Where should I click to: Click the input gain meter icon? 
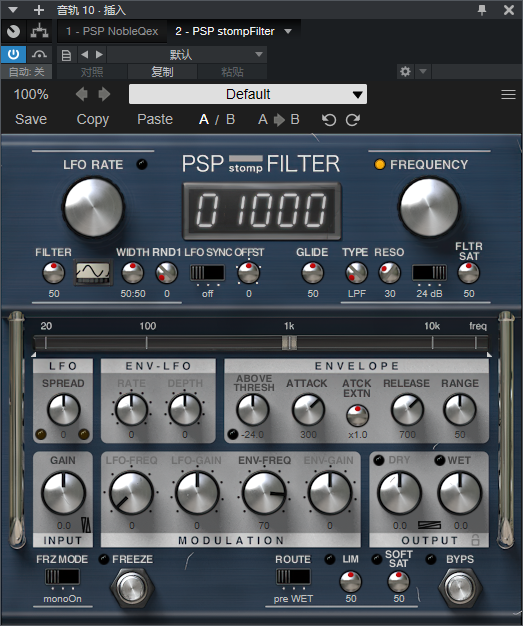click(86, 525)
